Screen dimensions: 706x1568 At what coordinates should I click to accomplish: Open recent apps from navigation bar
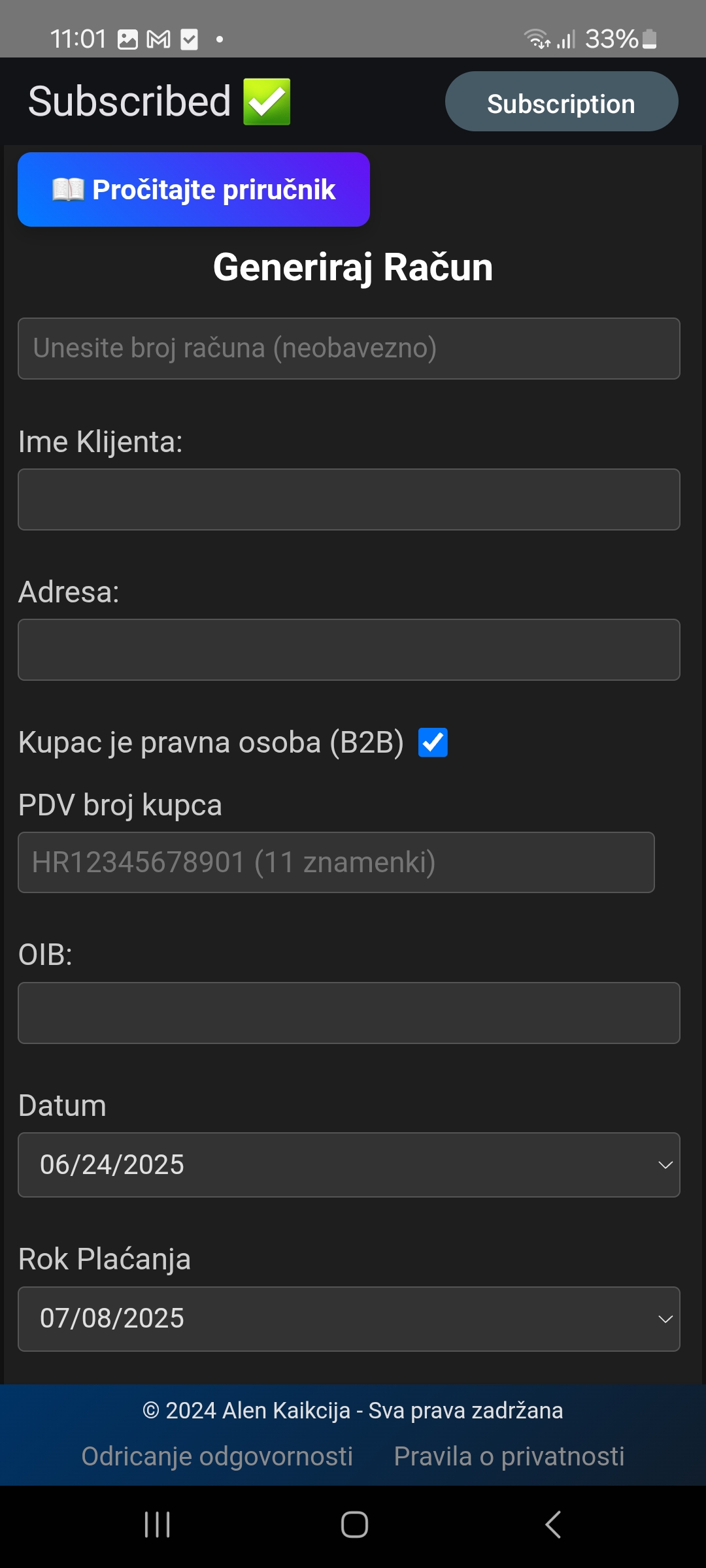157,1524
